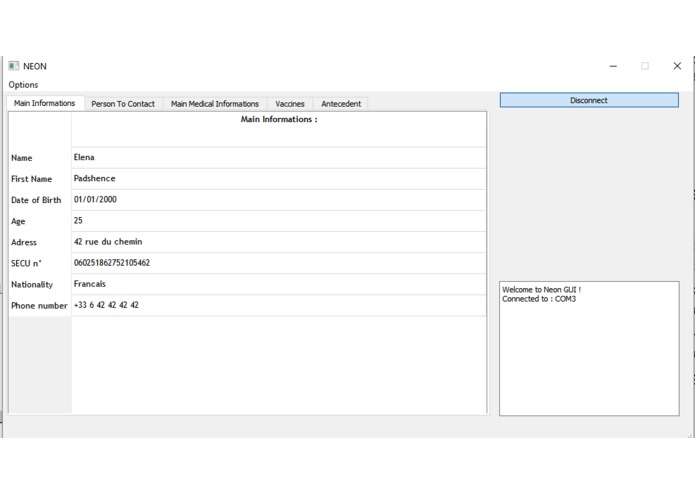Click the 'Age' row header
The height and width of the screenshot is (494, 695).
pos(40,221)
